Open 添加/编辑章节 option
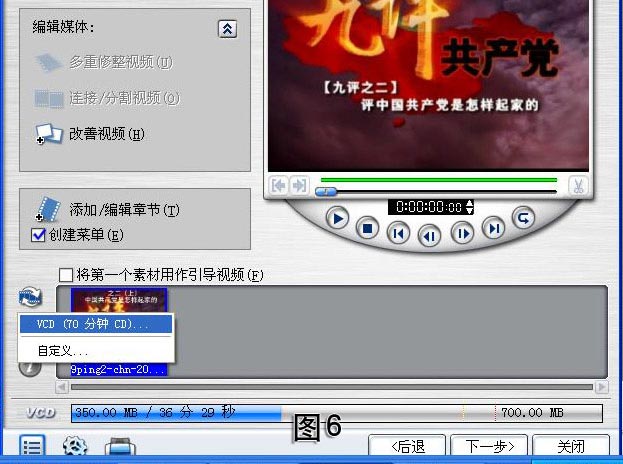 [x=123, y=210]
